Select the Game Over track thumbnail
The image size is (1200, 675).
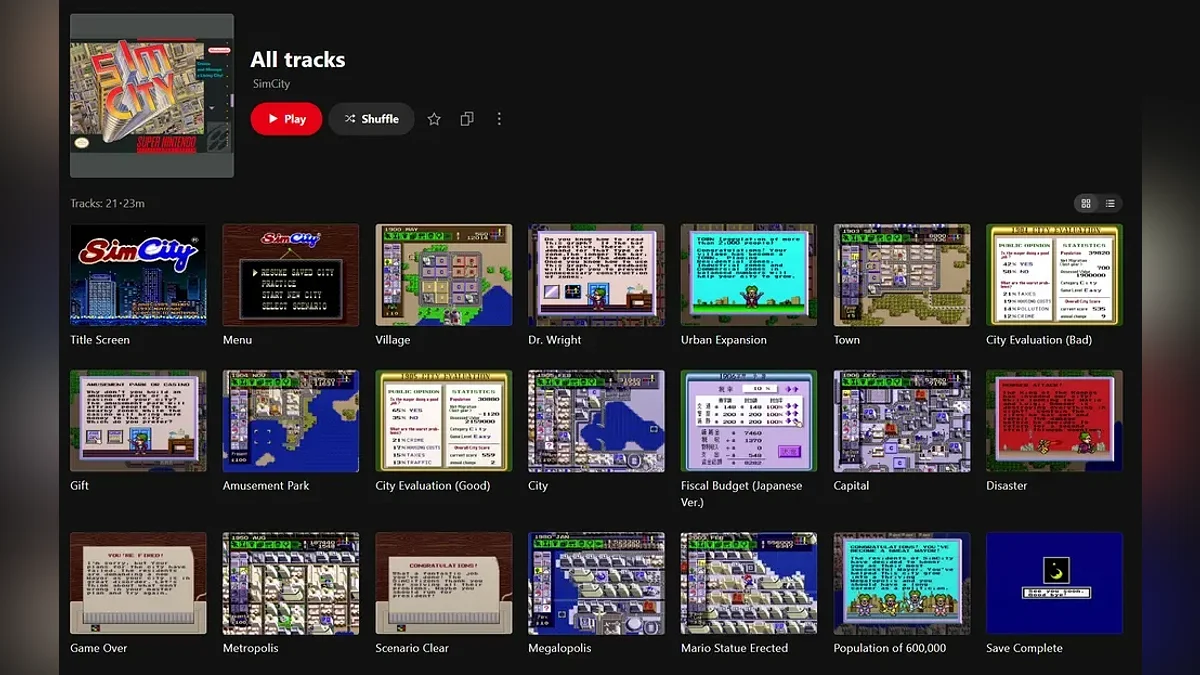pos(138,583)
